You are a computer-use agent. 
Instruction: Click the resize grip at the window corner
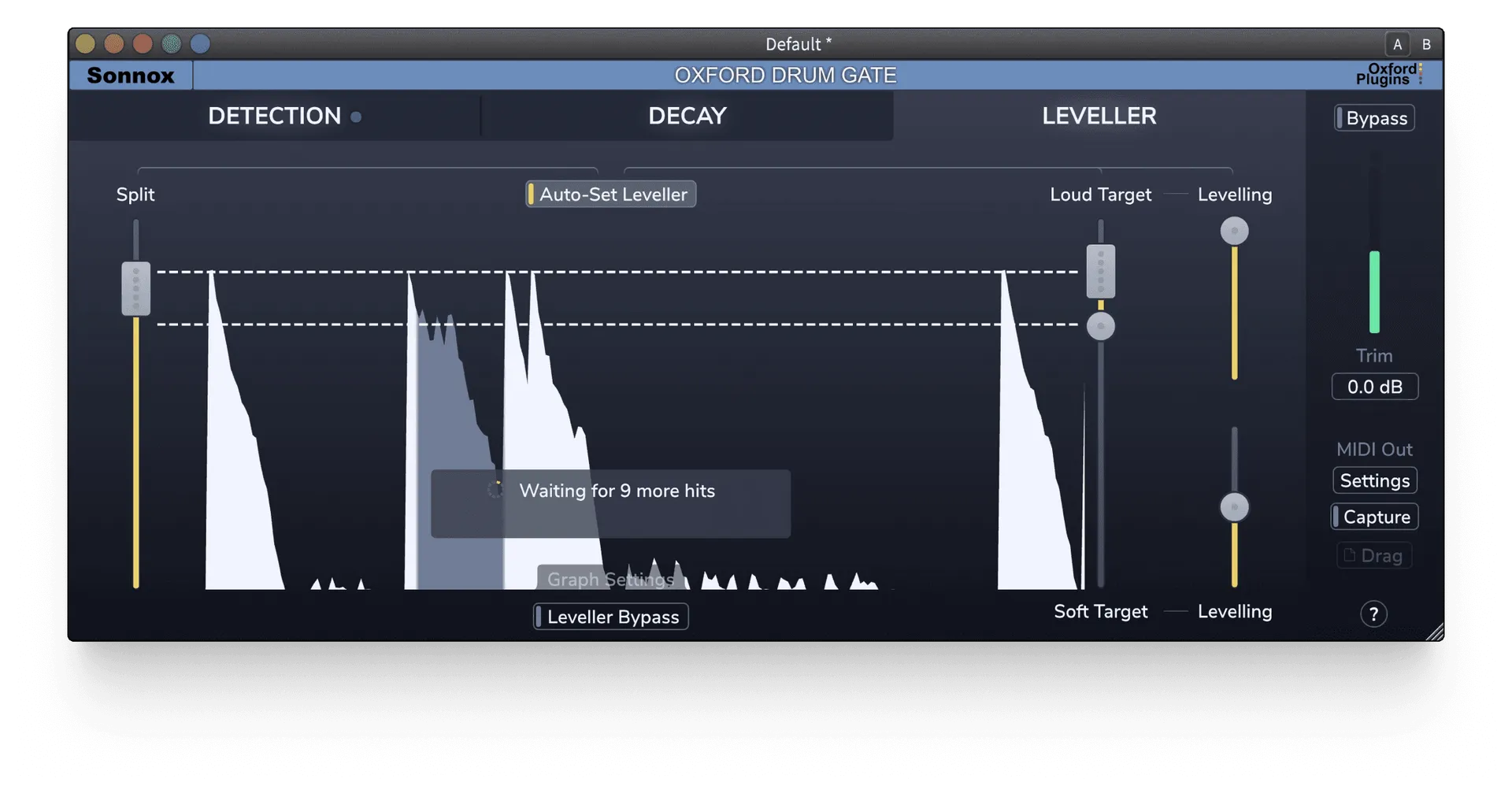1435,632
